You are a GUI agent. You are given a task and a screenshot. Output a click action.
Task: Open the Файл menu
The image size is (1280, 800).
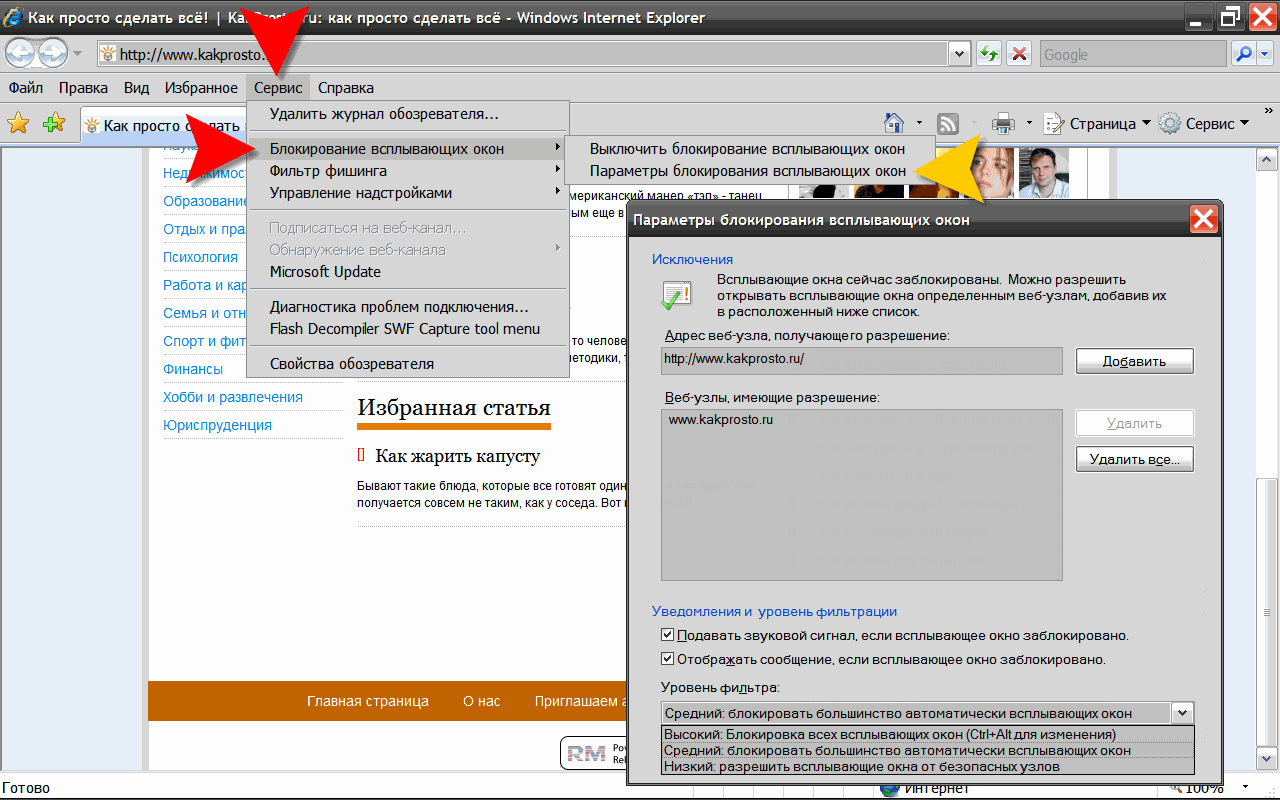point(25,88)
